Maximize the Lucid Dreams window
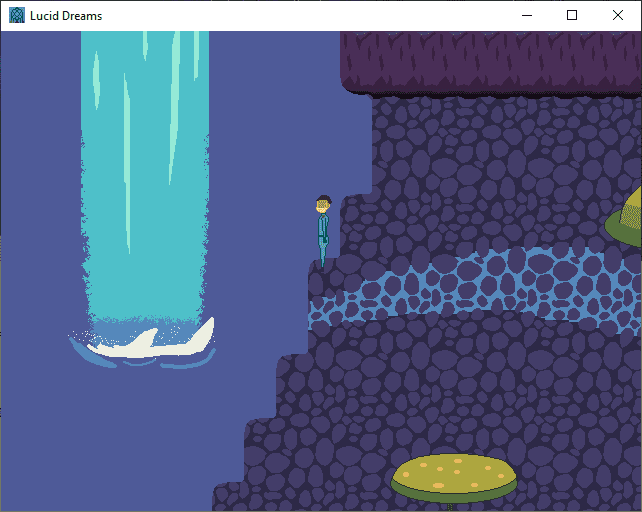Screen dimensions: 642x512 [x=572, y=15]
